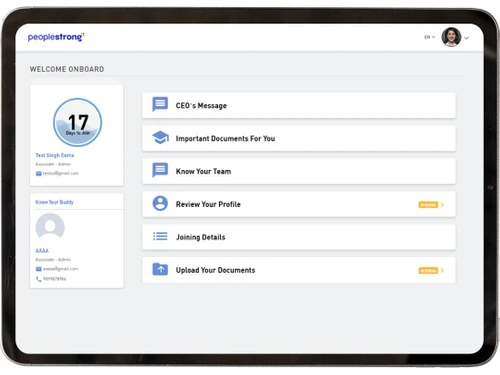Click the buddy phone number
This screenshot has height=375, width=500.
tap(55, 279)
